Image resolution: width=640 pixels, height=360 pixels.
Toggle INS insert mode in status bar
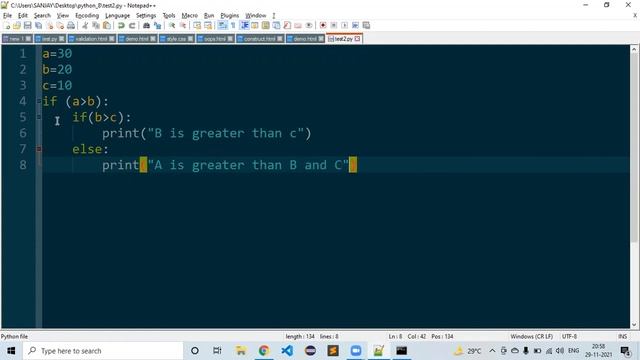pos(622,336)
